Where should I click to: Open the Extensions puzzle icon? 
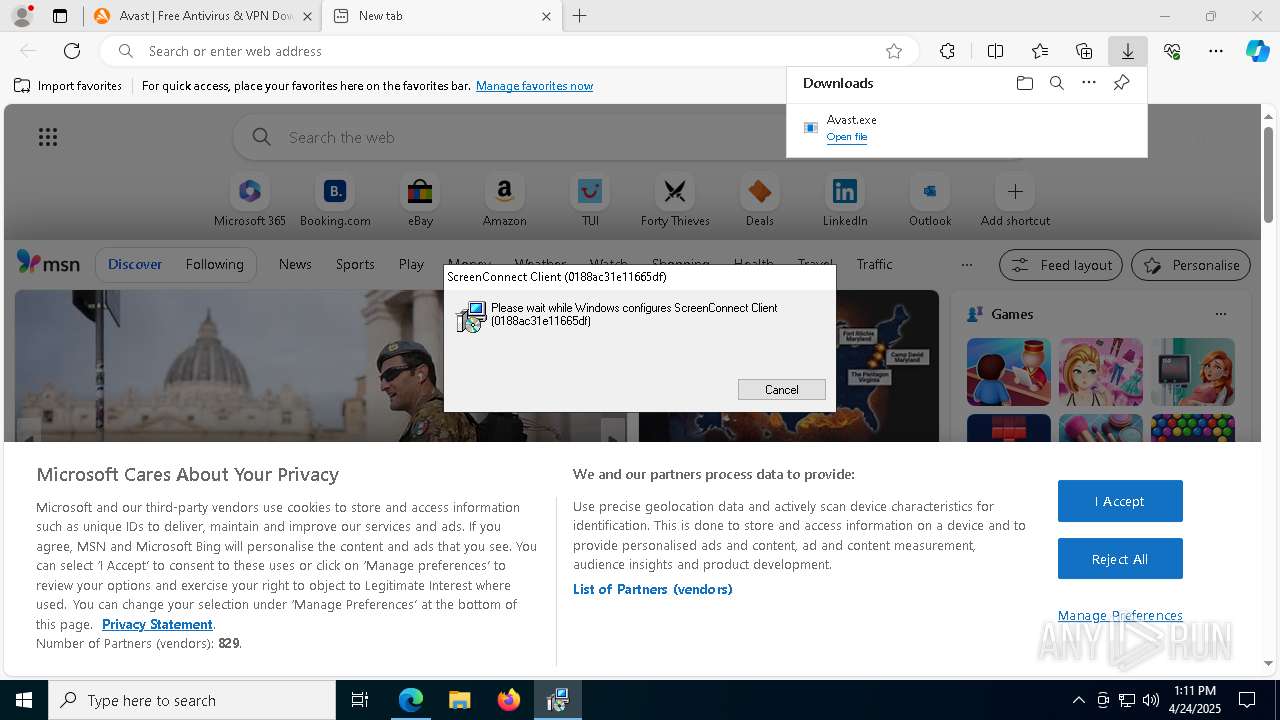pos(947,51)
